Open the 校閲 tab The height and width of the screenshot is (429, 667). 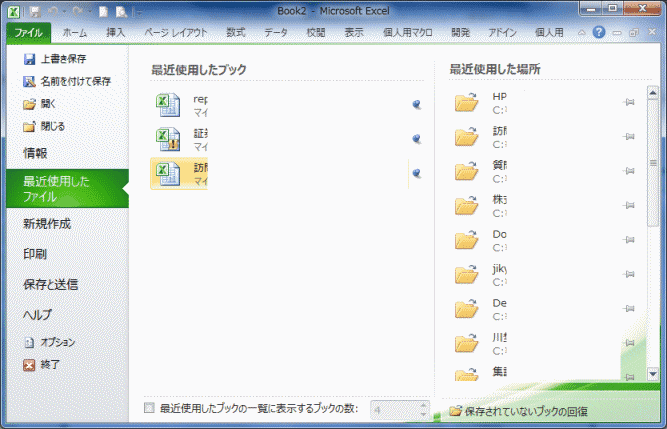pos(316,33)
